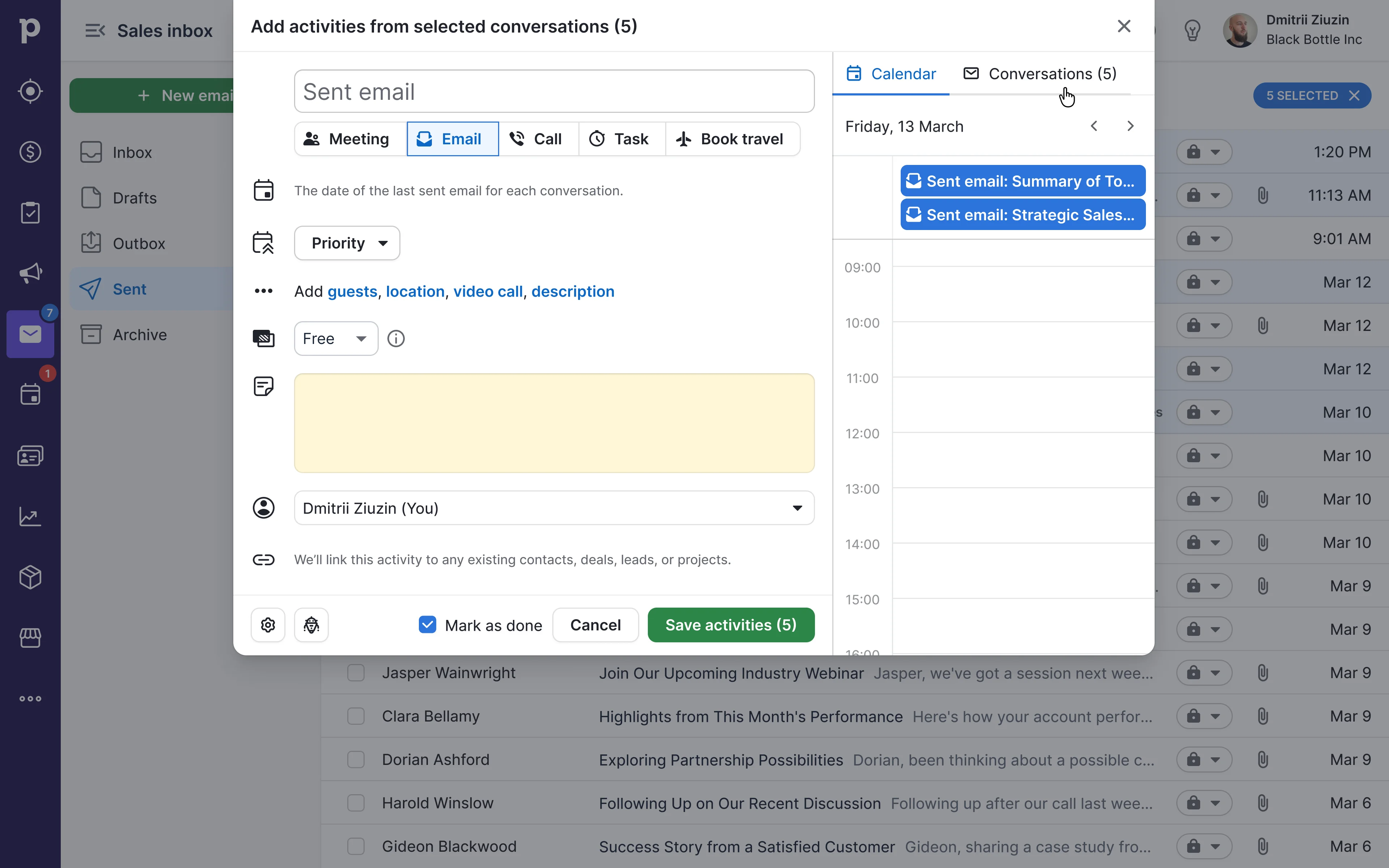Screen dimensions: 1389x868
Task: Open the Sent email: Strategic Sales calendar event
Action: pyautogui.click(x=1023, y=215)
